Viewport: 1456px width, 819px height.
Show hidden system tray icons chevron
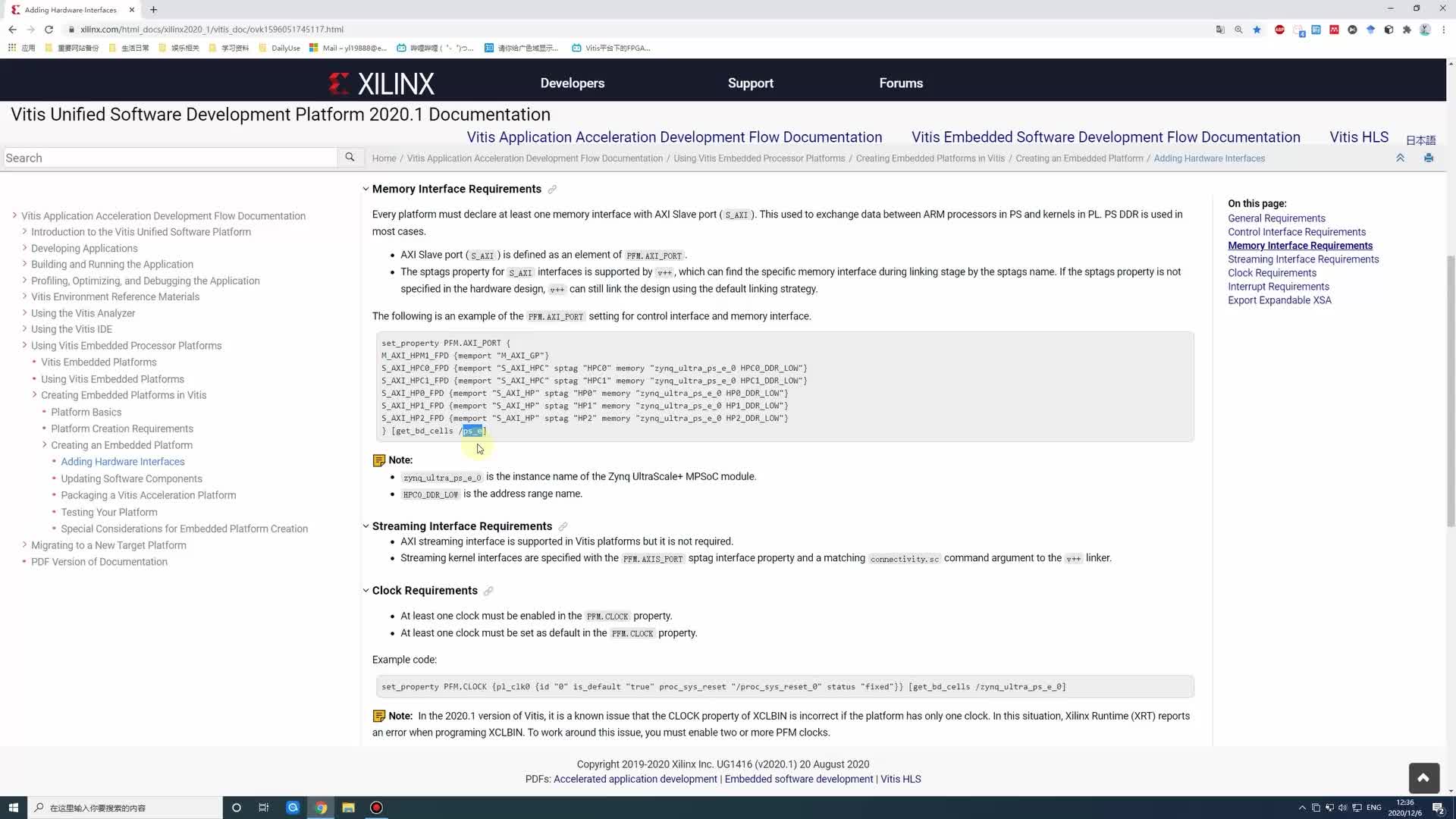pos(1302,808)
